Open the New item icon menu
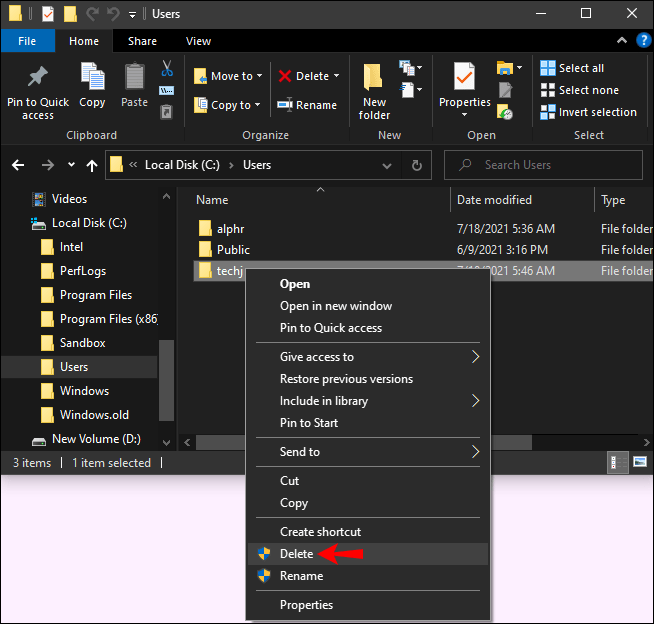Screen dimensions: 654x624 pos(410,68)
